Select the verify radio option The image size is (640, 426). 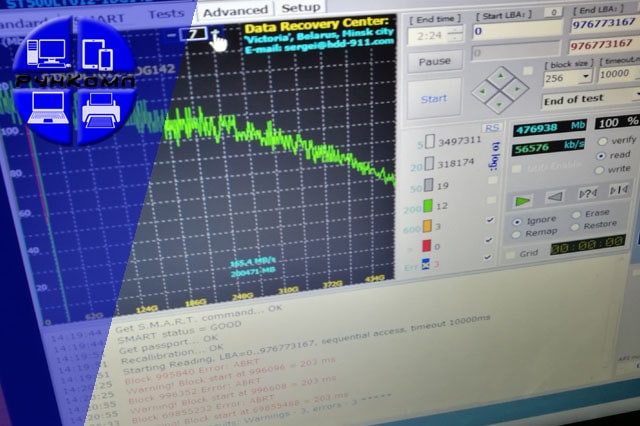[x=601, y=141]
